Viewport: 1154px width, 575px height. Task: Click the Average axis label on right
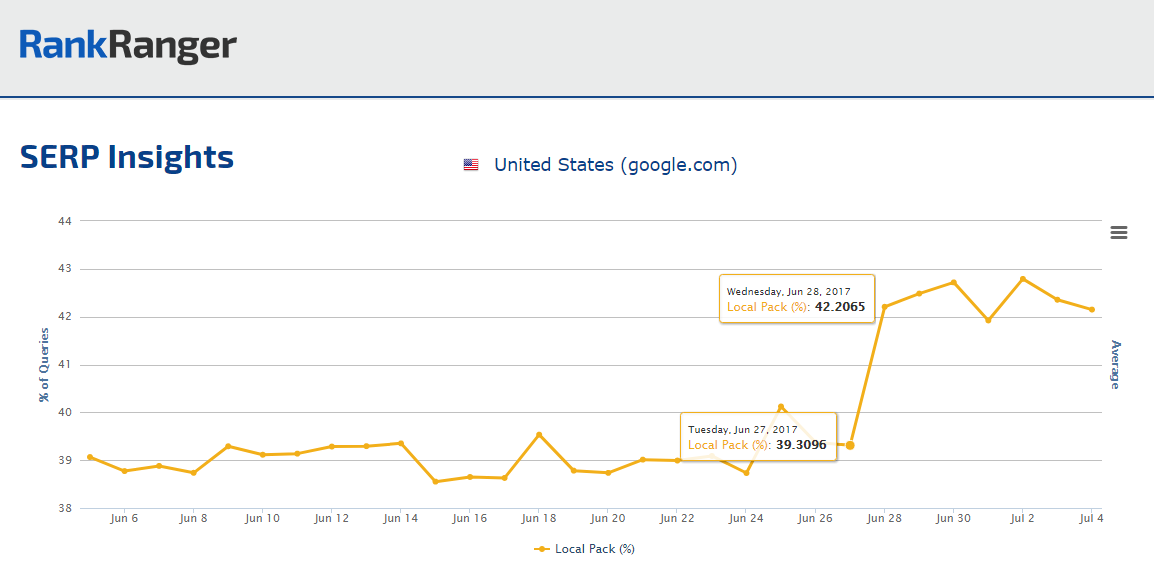coord(1116,364)
